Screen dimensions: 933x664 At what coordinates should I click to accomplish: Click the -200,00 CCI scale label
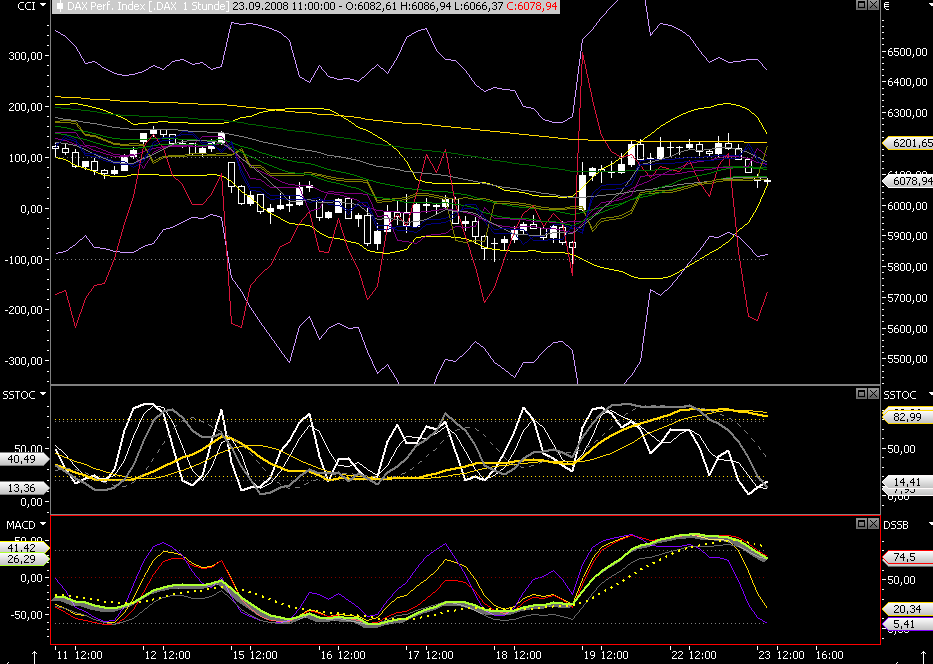[x=24, y=310]
